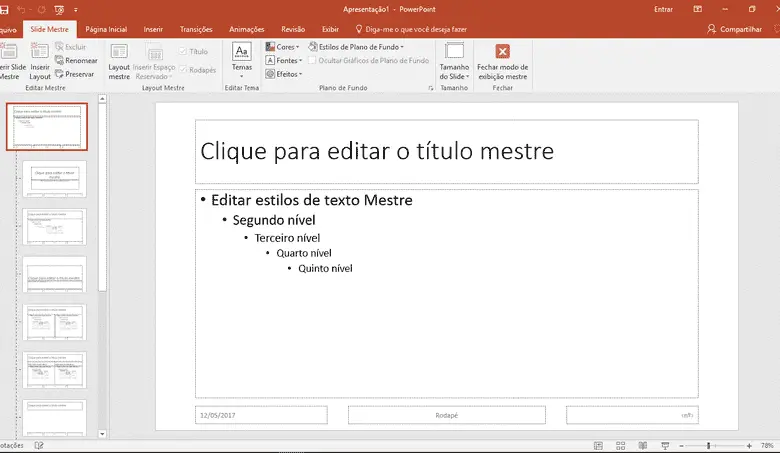Open the Cores dropdown
Screen dimensions: 780x453
point(283,47)
